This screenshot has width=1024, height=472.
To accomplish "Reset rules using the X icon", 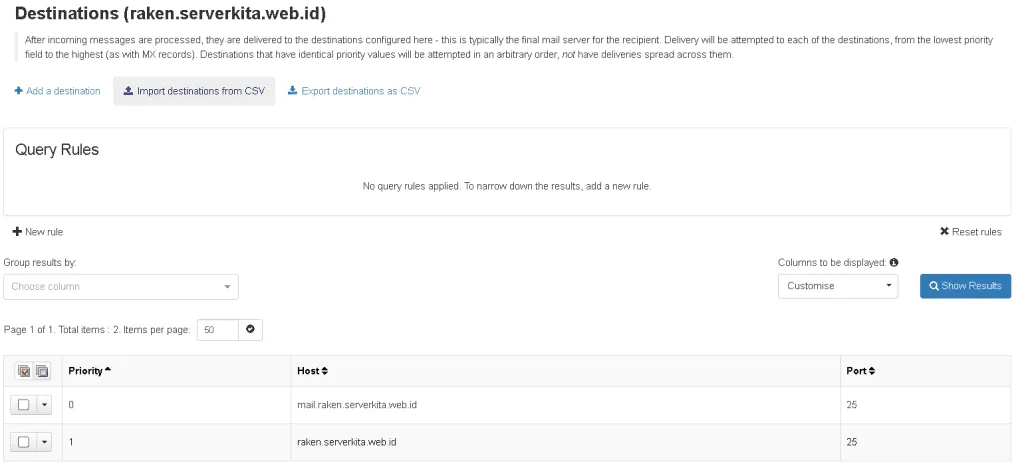I will coord(944,232).
